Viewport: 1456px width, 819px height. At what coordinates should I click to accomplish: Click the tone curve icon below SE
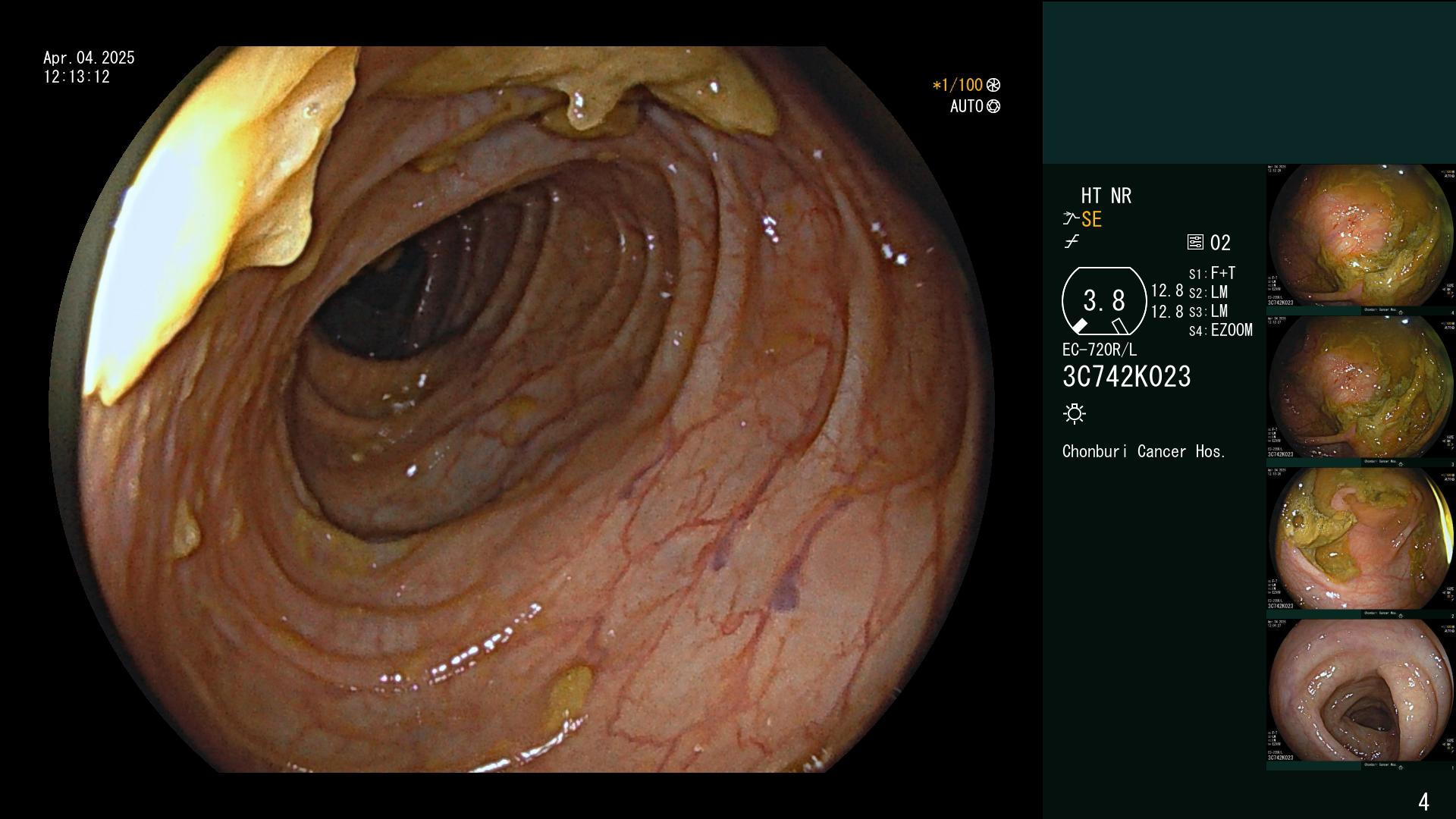click(1072, 242)
